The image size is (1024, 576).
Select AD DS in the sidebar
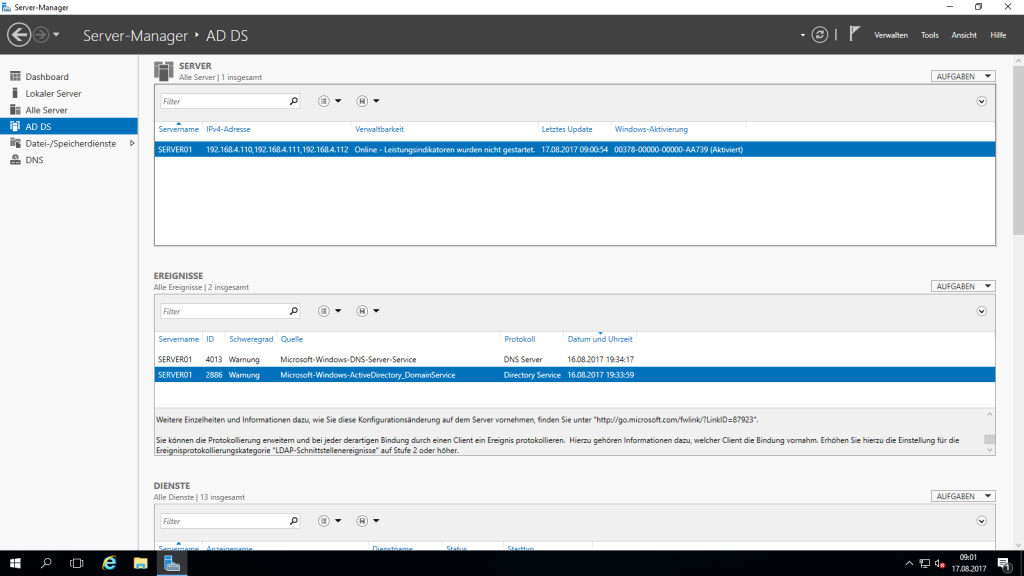click(69, 127)
